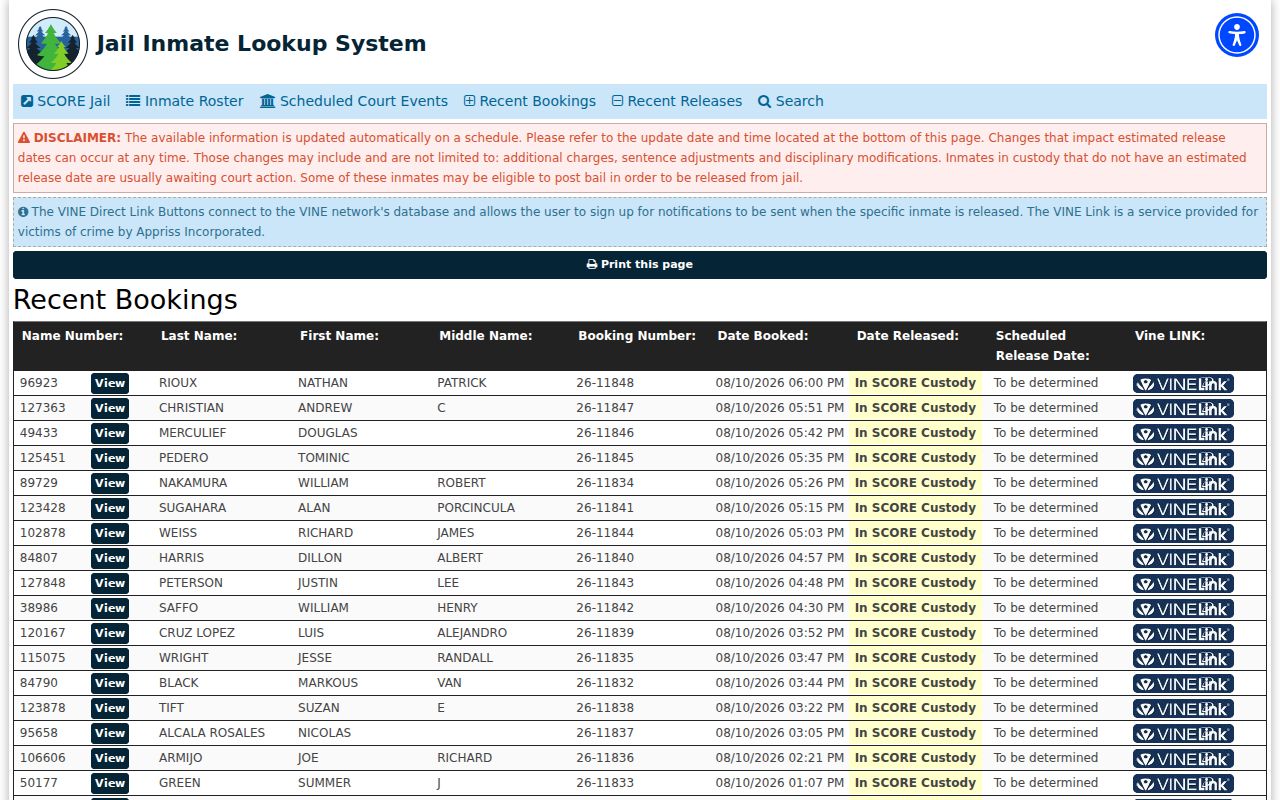
Task: View record for WEISS, number 102878
Action: pos(110,533)
